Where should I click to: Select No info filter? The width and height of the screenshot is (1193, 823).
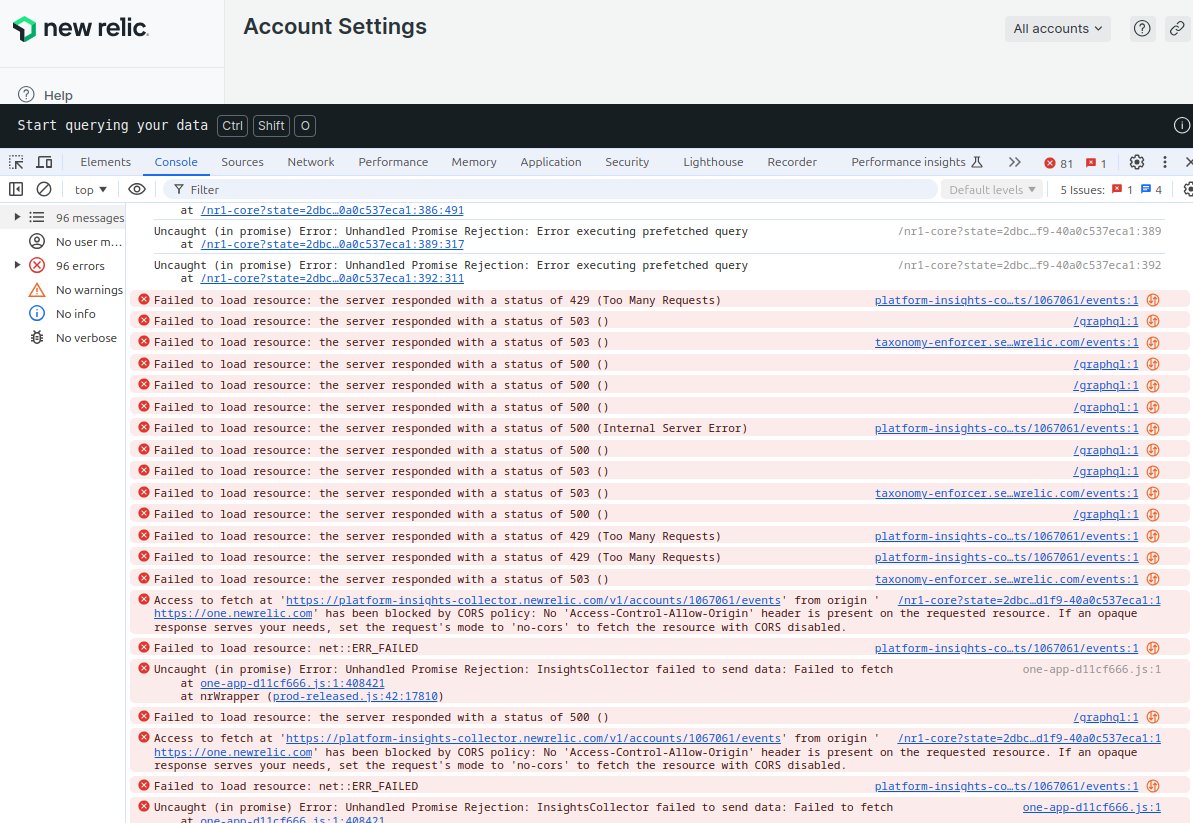tap(62, 313)
